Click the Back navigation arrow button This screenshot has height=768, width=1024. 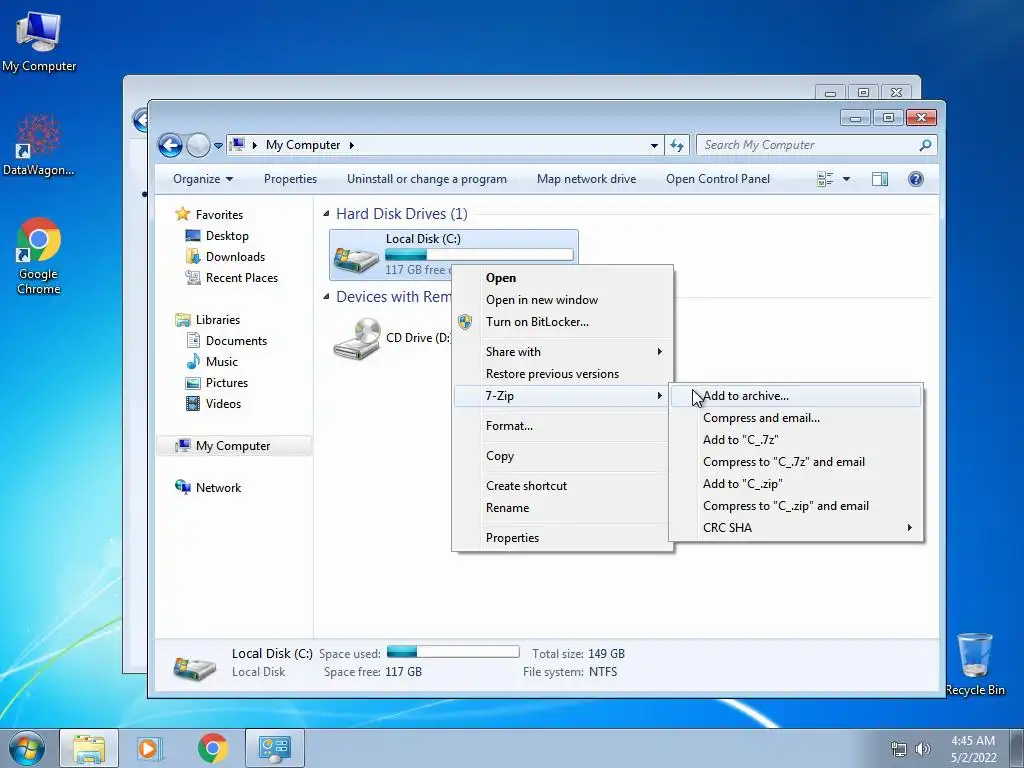170,145
